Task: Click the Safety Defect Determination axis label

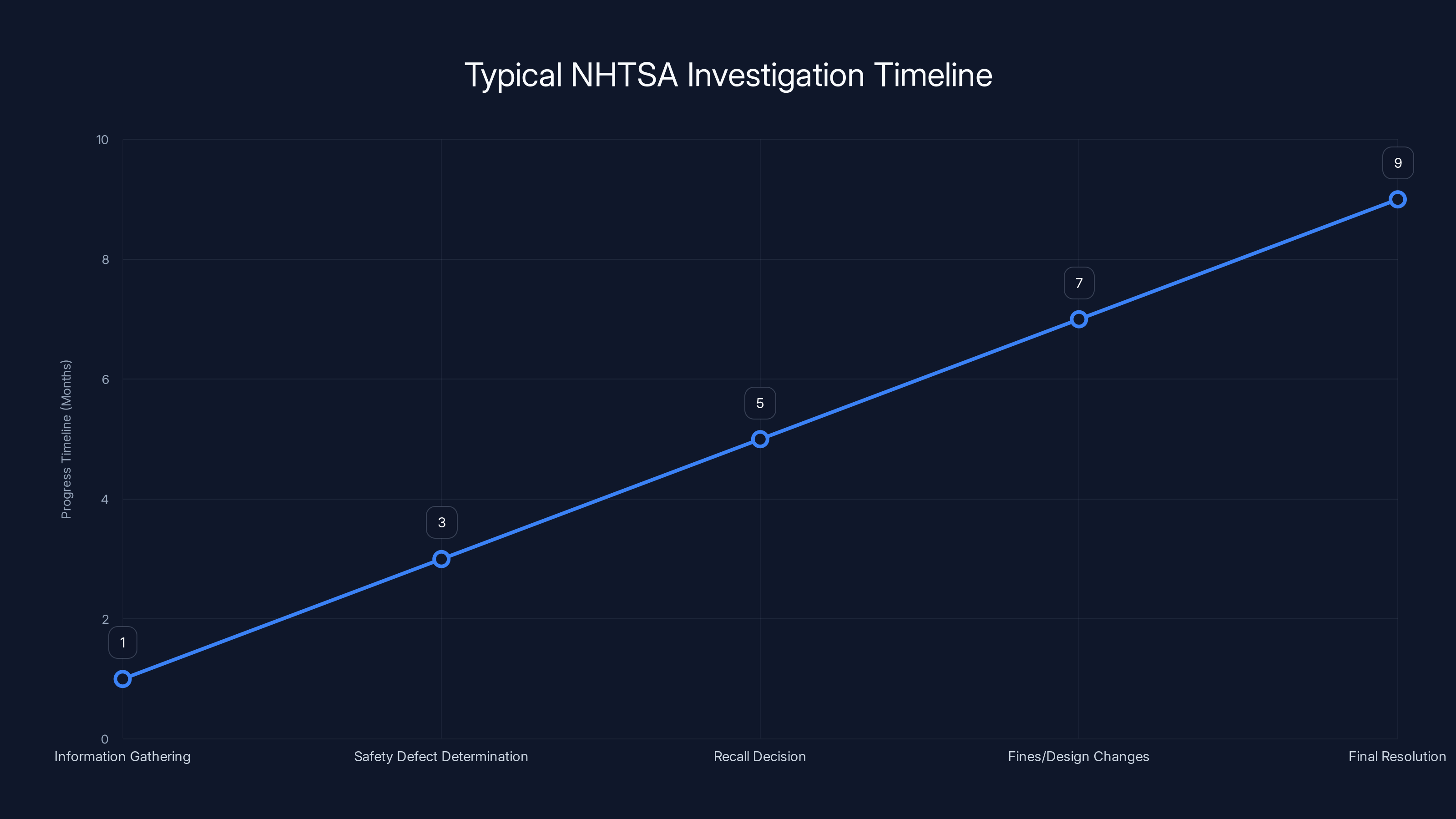Action: 441,757
